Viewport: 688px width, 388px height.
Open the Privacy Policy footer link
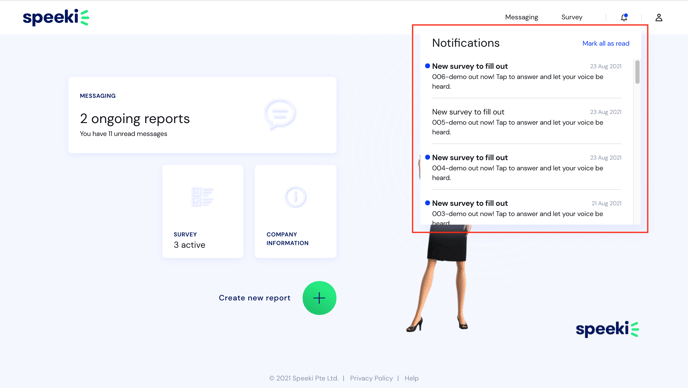tap(371, 378)
